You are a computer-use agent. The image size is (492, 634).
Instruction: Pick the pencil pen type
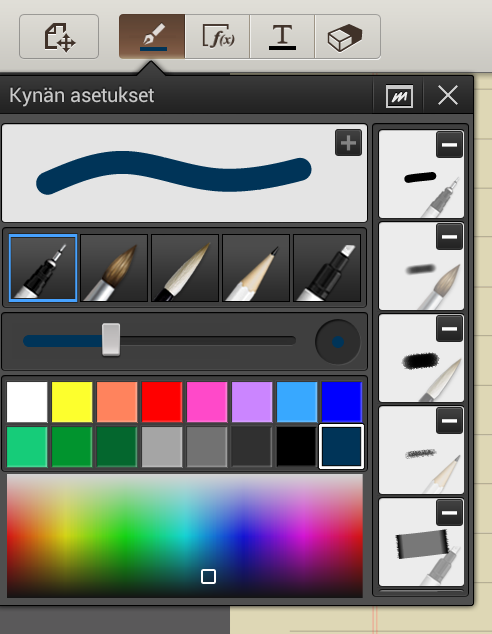(x=256, y=268)
